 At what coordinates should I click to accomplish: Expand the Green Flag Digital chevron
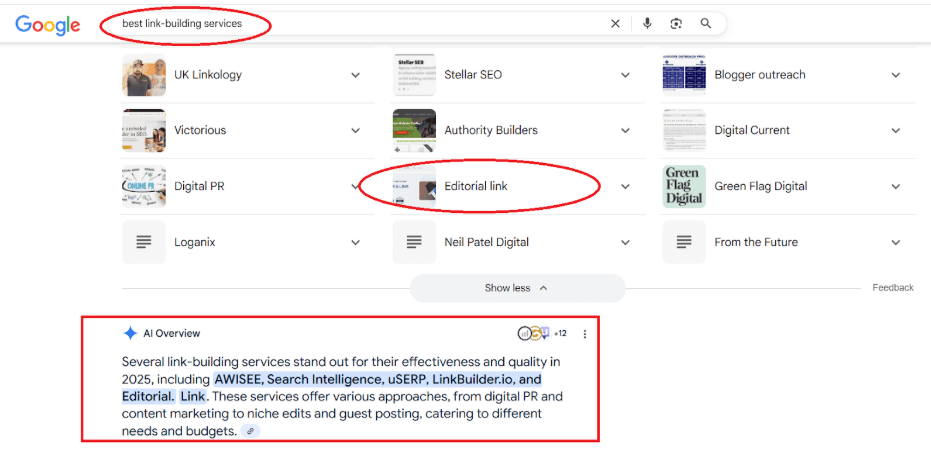[x=895, y=187]
